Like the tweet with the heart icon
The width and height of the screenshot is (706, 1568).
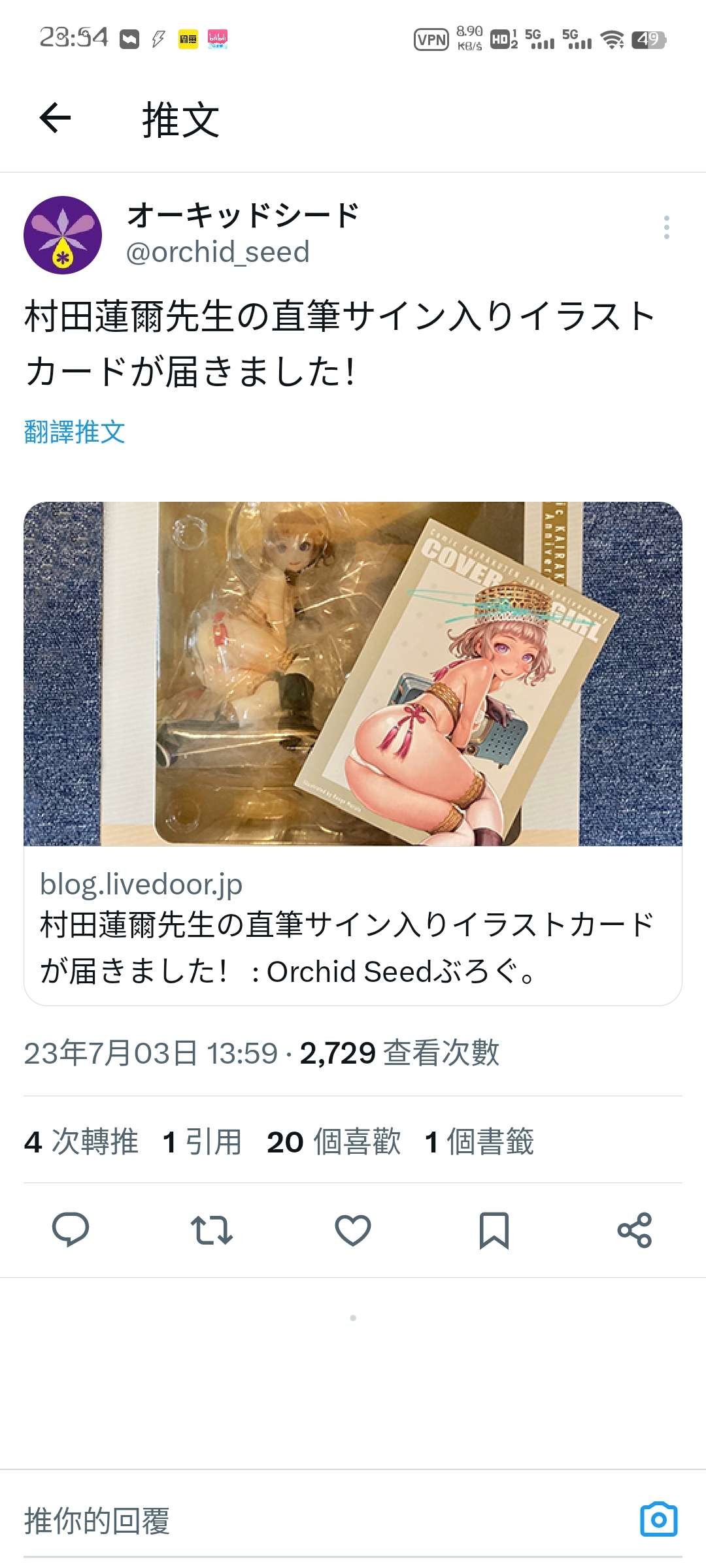click(x=353, y=1230)
